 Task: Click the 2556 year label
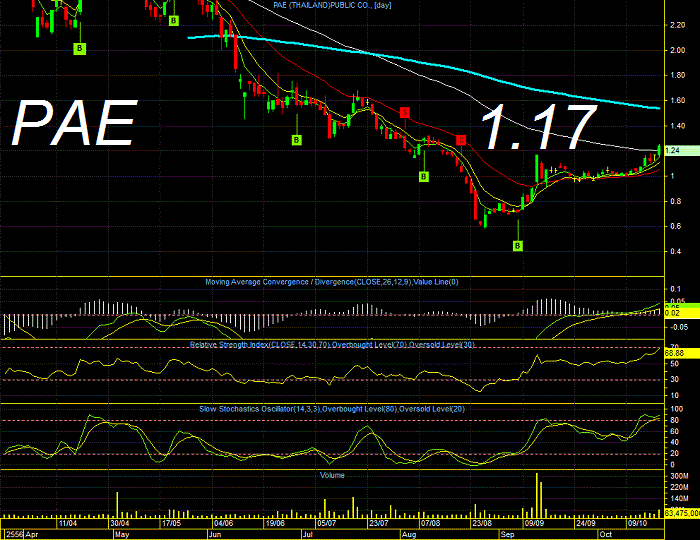point(14,534)
